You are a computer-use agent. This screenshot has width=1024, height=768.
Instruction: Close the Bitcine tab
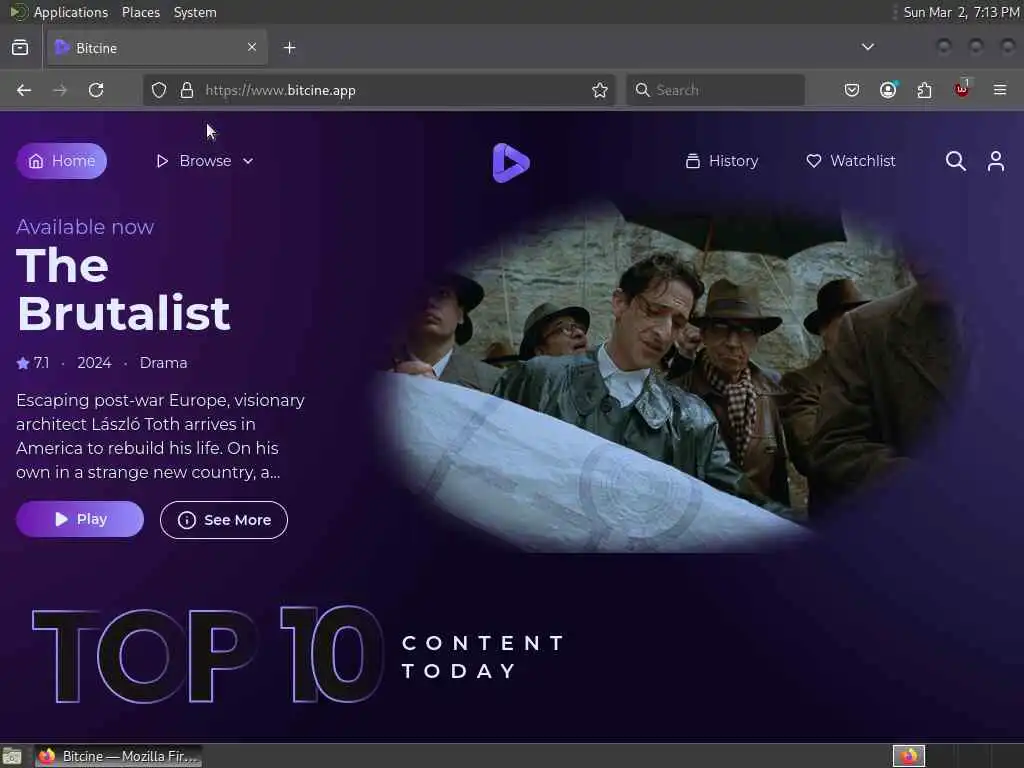[x=252, y=47]
